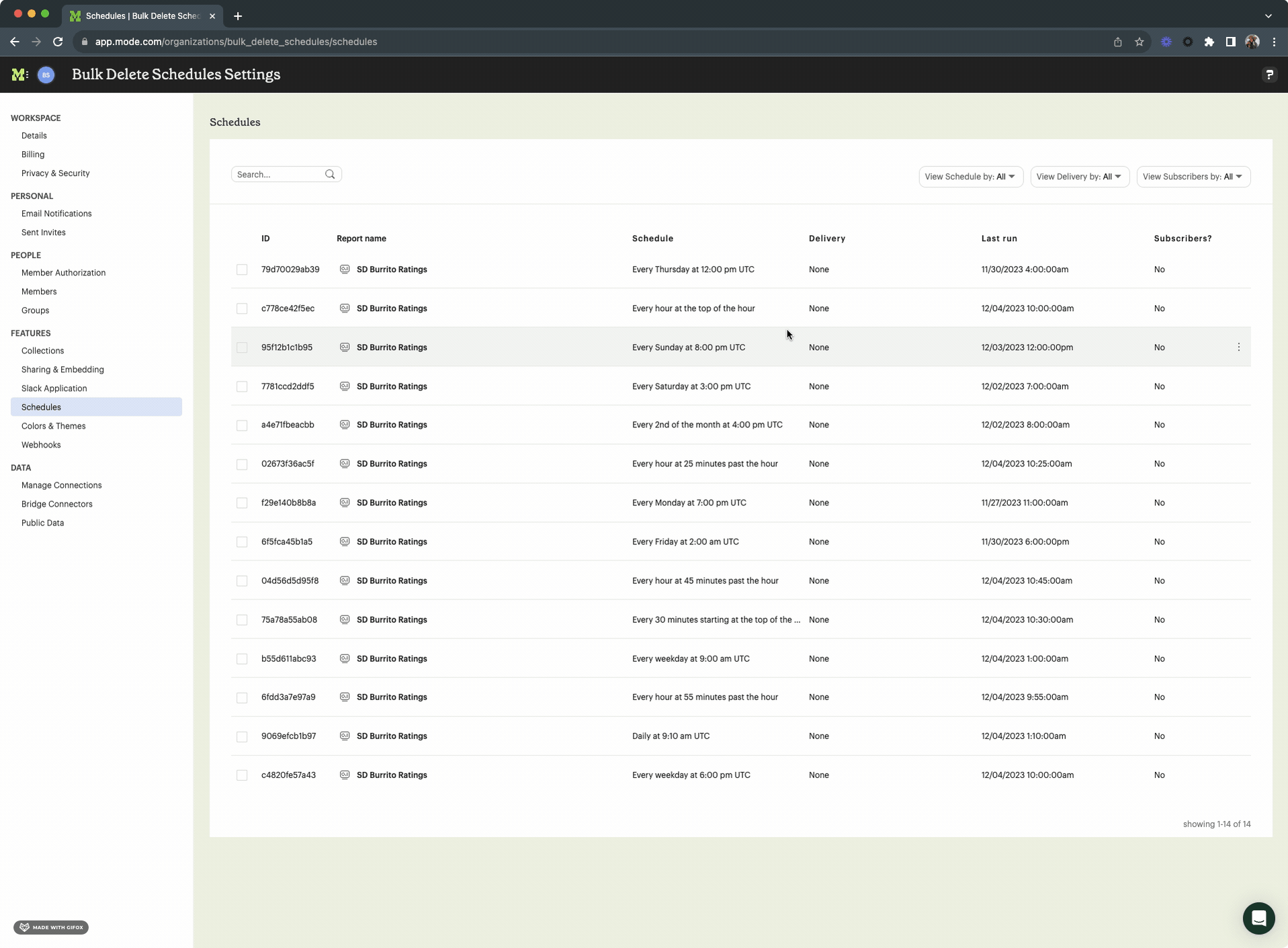1288x948 pixels.
Task: Open the View Schedule by dropdown
Action: [971, 177]
